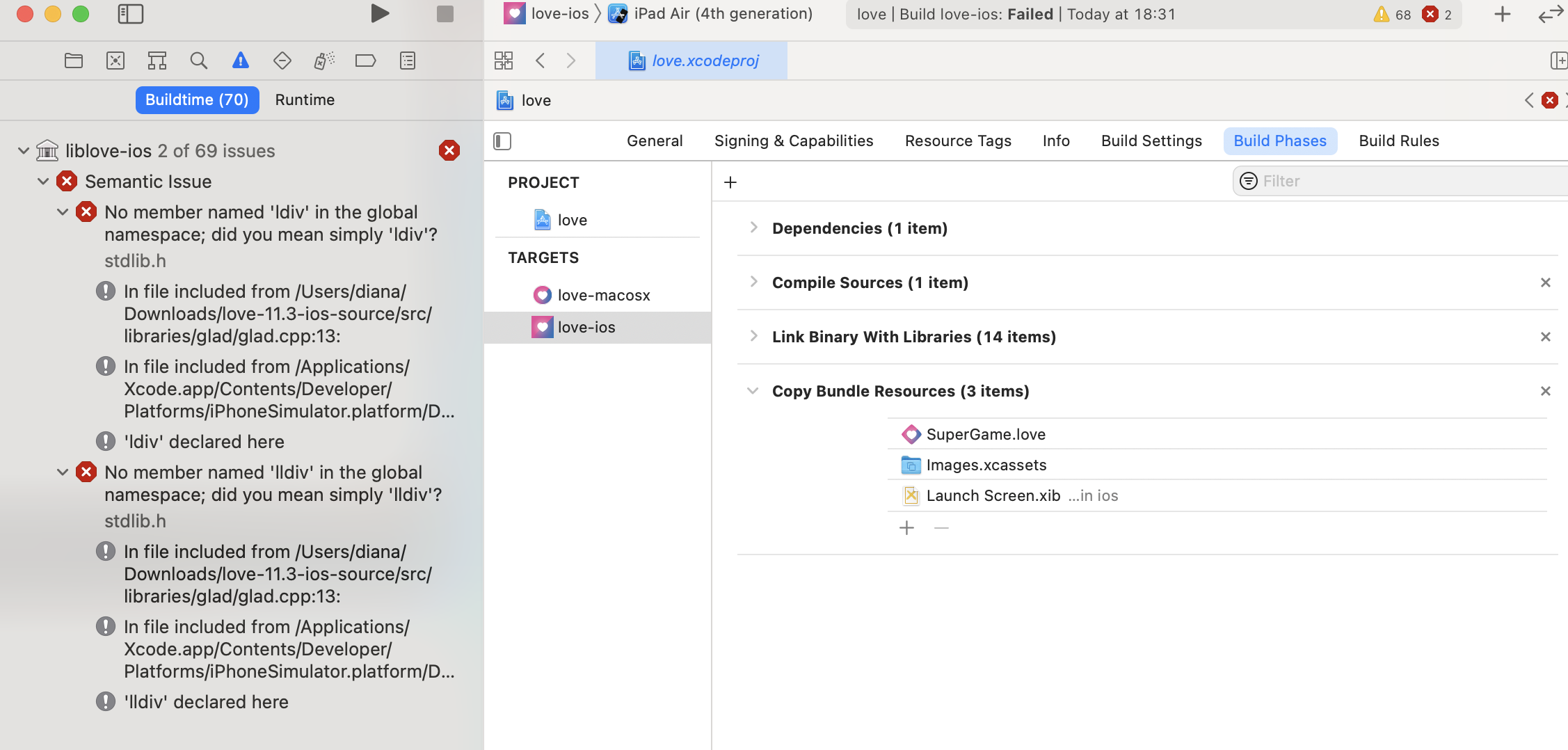Open the Find navigator magnifier
The image size is (1568, 750).
coord(199,61)
